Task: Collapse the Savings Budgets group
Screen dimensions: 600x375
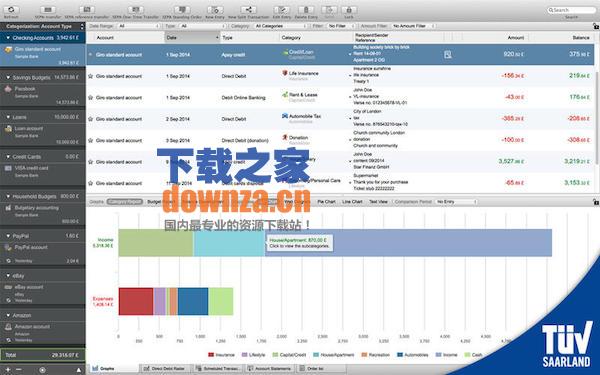Action: (8, 77)
